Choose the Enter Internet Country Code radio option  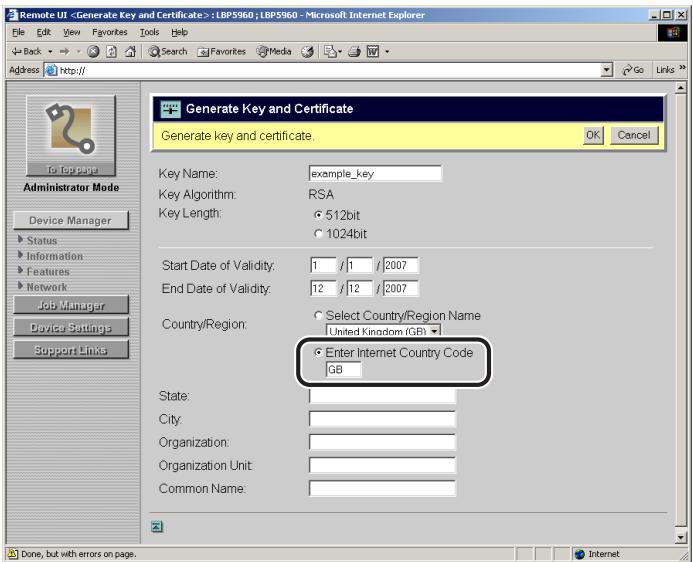click(x=318, y=353)
